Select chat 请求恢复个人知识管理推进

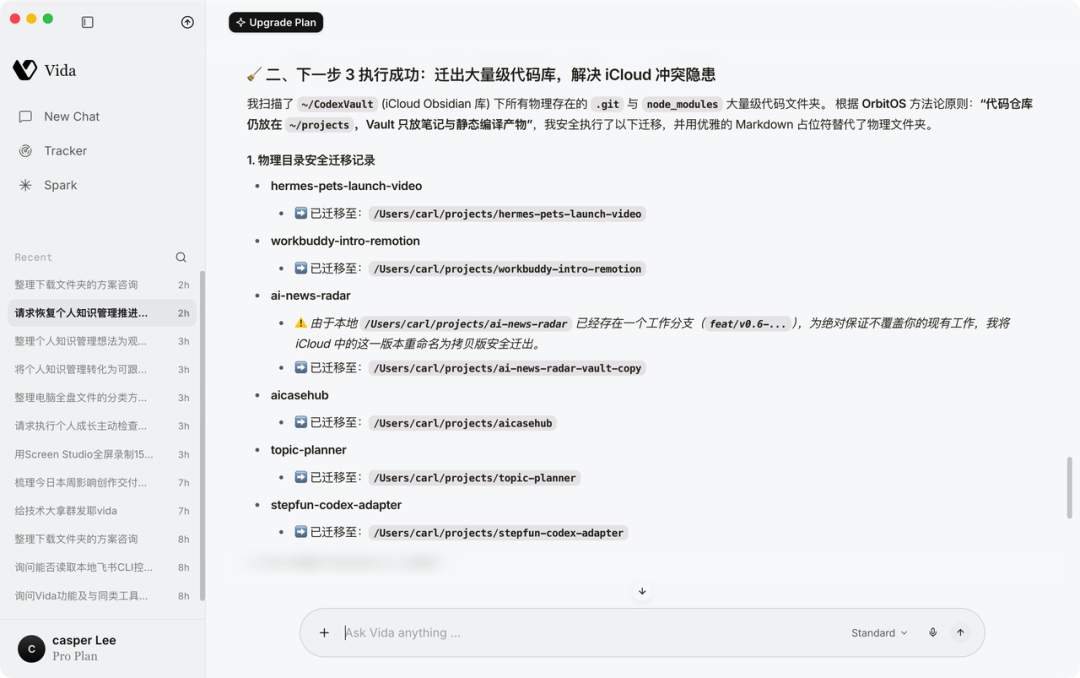pyautogui.click(x=102, y=313)
